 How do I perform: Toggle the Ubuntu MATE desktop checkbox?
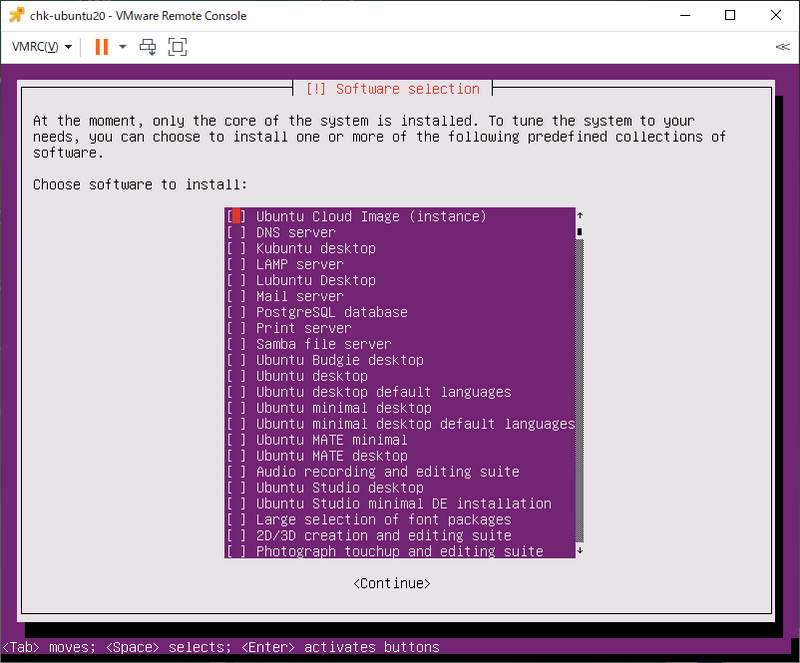(x=236, y=456)
